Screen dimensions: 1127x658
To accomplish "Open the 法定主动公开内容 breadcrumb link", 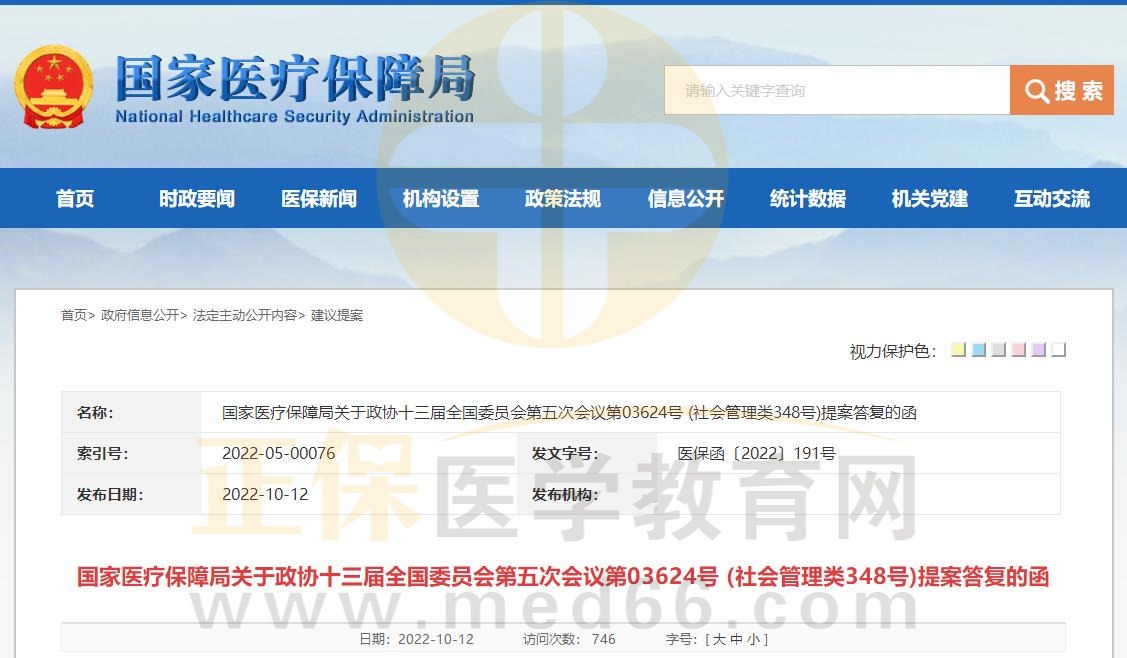I will point(245,315).
